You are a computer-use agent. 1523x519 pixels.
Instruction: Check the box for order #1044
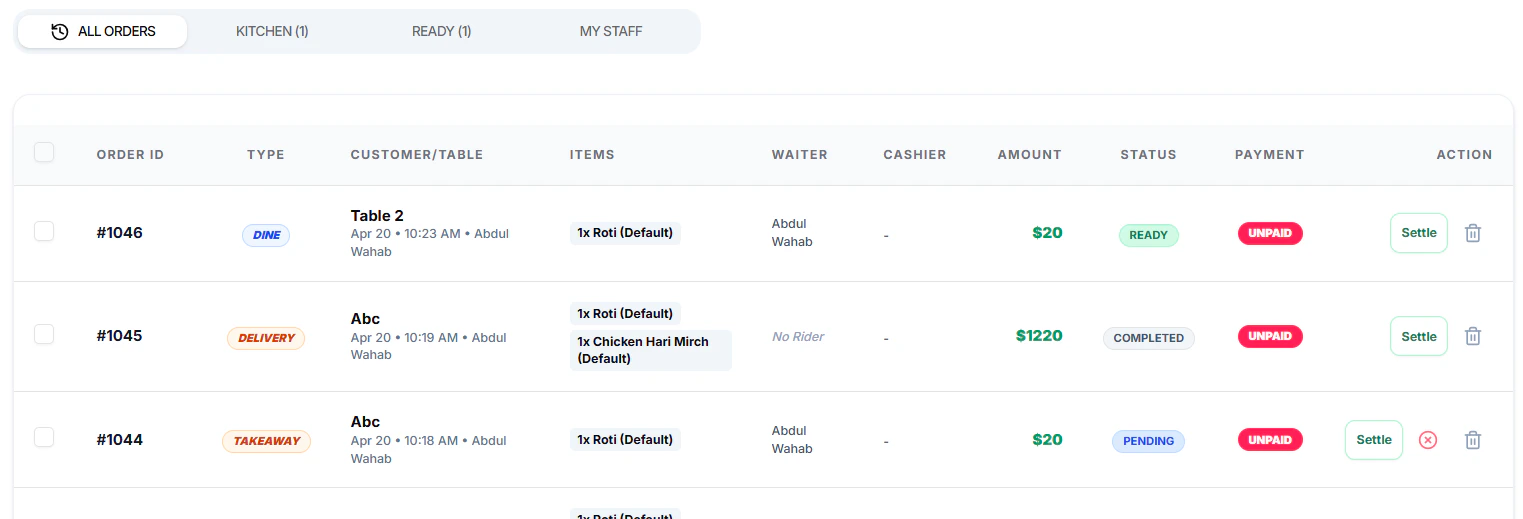point(44,437)
